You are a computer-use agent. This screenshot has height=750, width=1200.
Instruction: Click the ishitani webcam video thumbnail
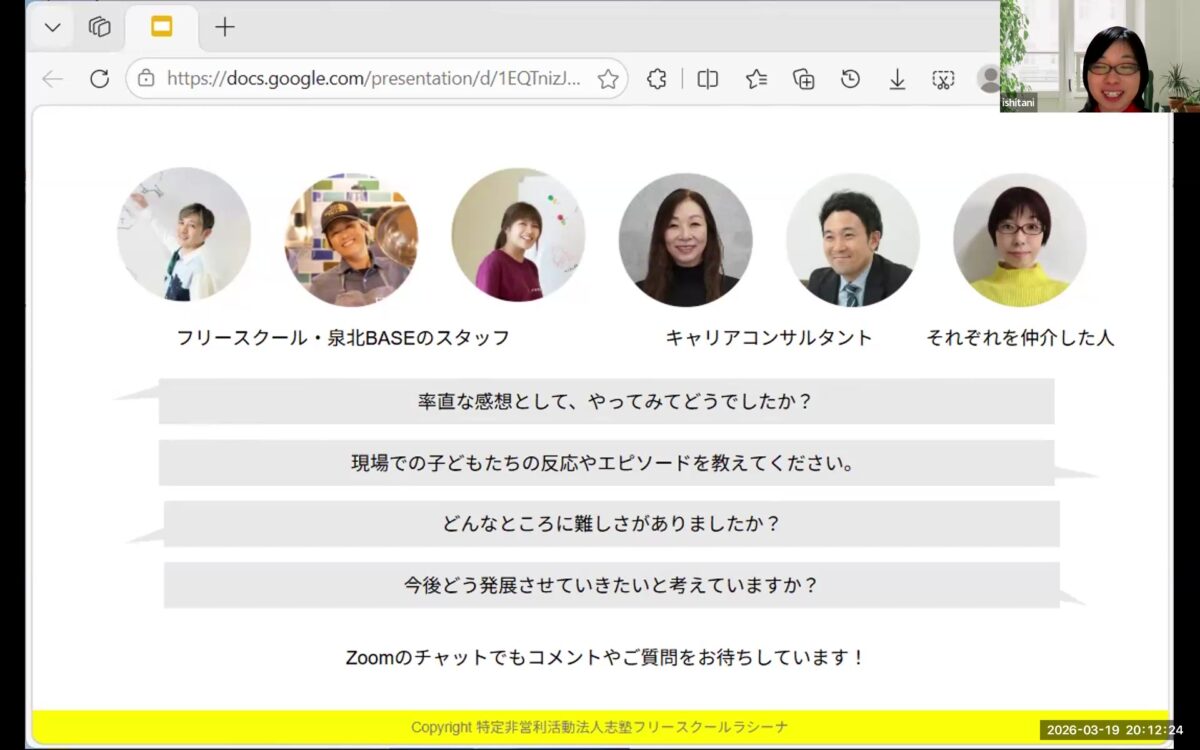pos(1099,55)
